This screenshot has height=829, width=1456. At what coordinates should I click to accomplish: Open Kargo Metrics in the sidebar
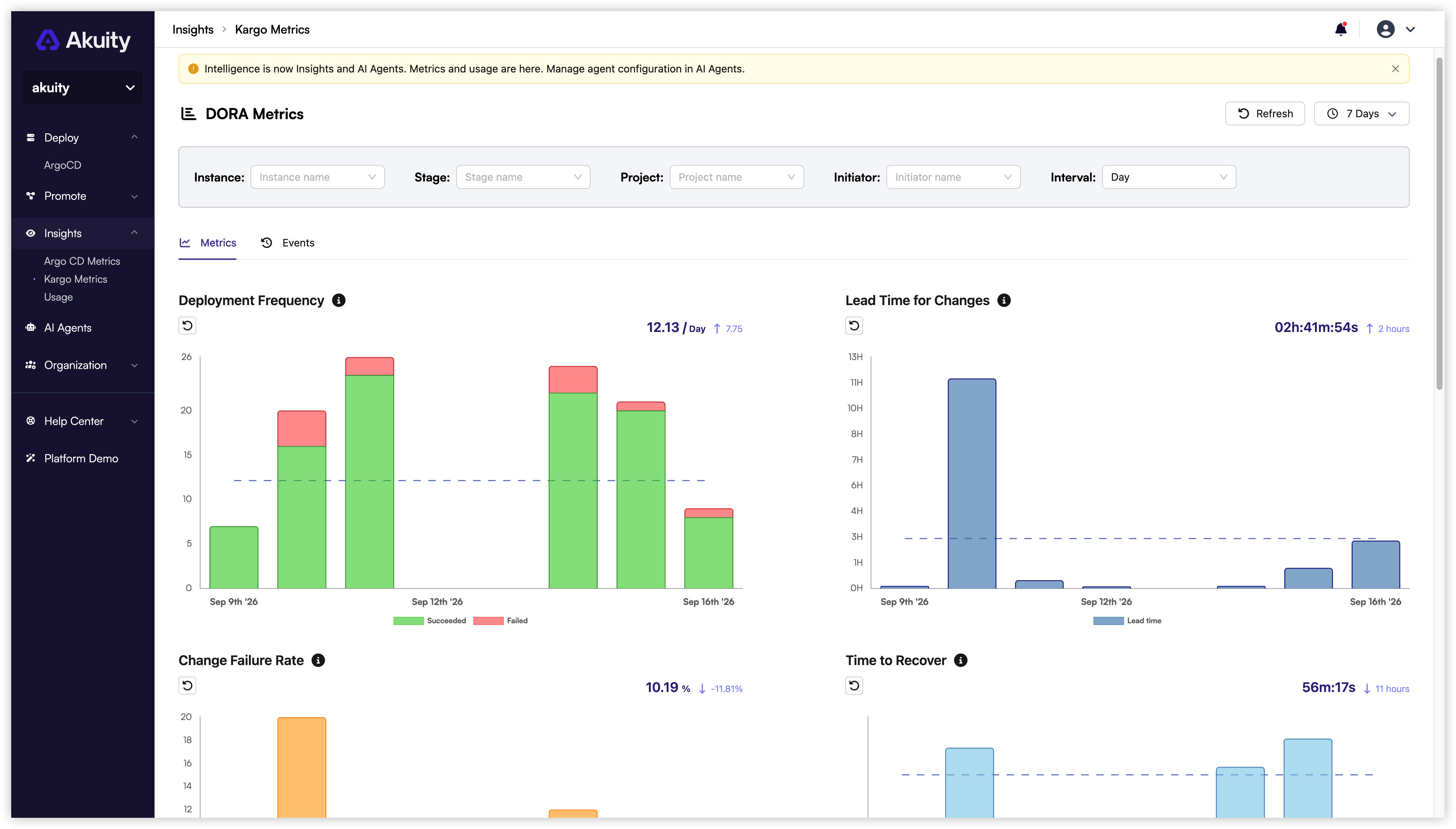pos(76,279)
